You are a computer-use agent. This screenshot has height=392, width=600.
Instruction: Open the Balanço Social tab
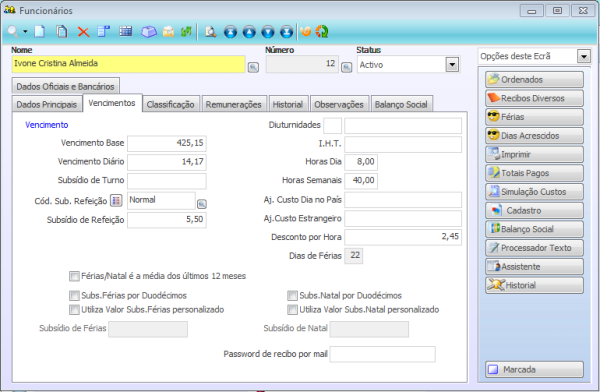pyautogui.click(x=401, y=104)
